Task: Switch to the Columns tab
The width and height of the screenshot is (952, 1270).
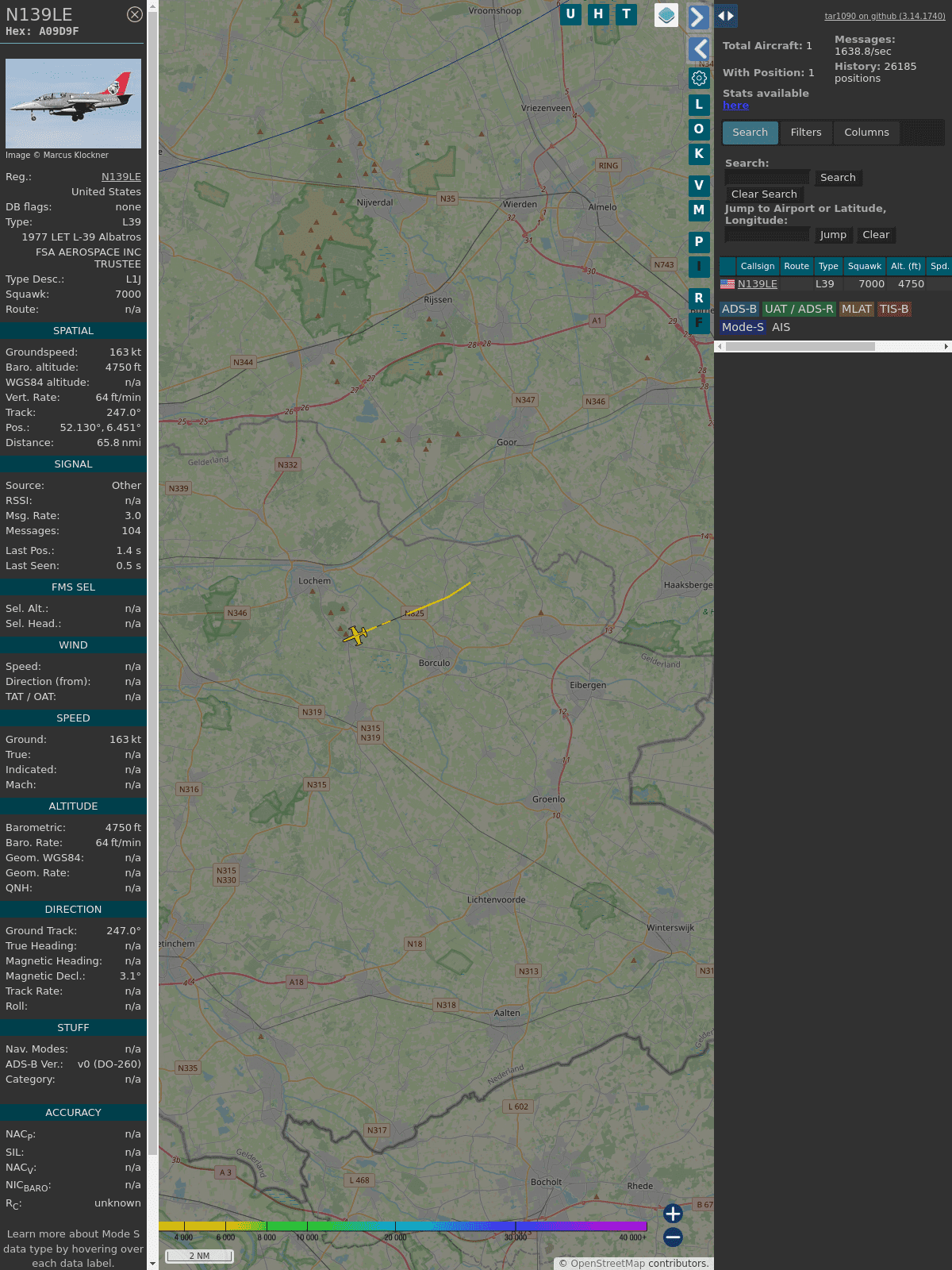Action: tap(866, 133)
